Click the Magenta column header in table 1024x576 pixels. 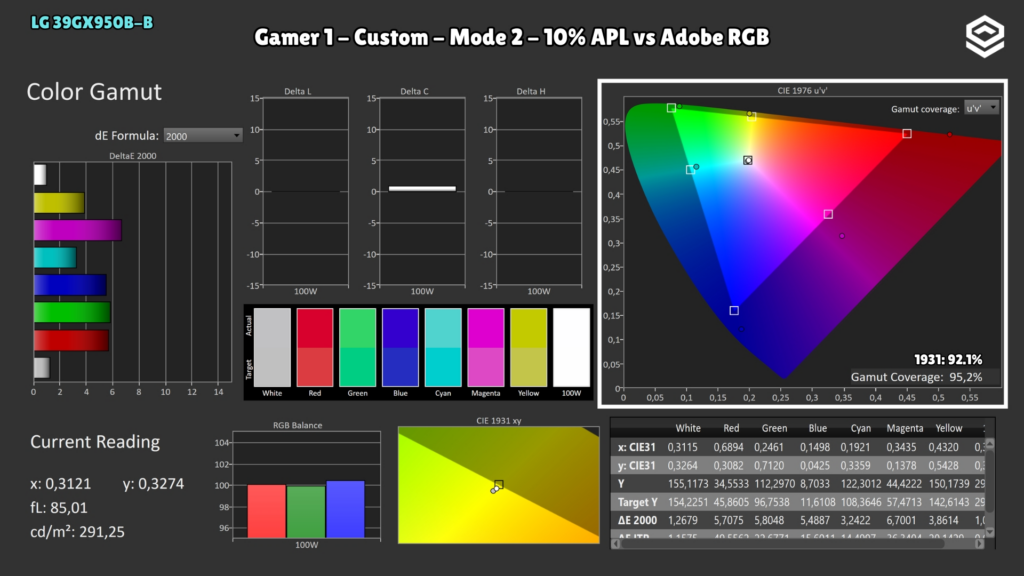(x=904, y=428)
